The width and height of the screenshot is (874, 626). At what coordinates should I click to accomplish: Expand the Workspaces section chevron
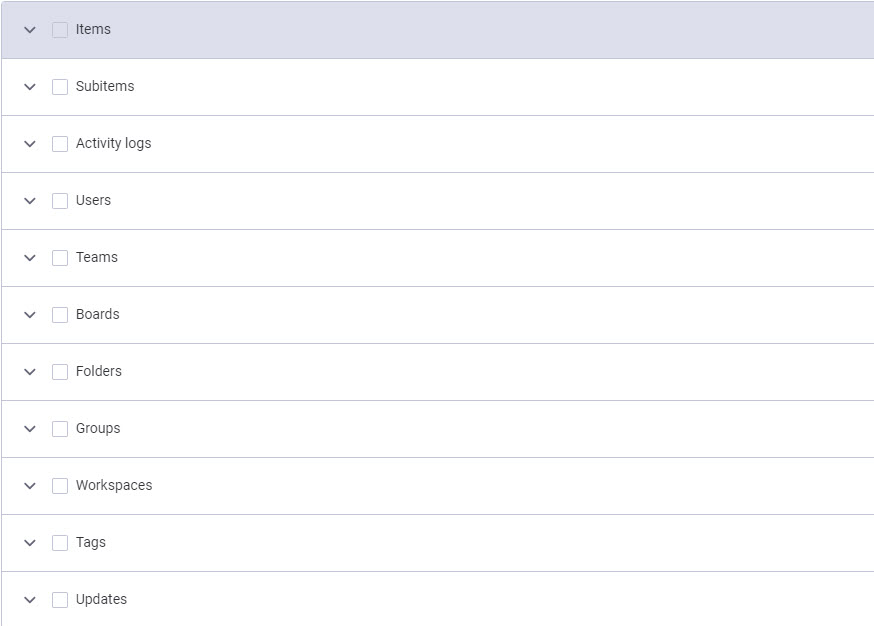click(30, 486)
